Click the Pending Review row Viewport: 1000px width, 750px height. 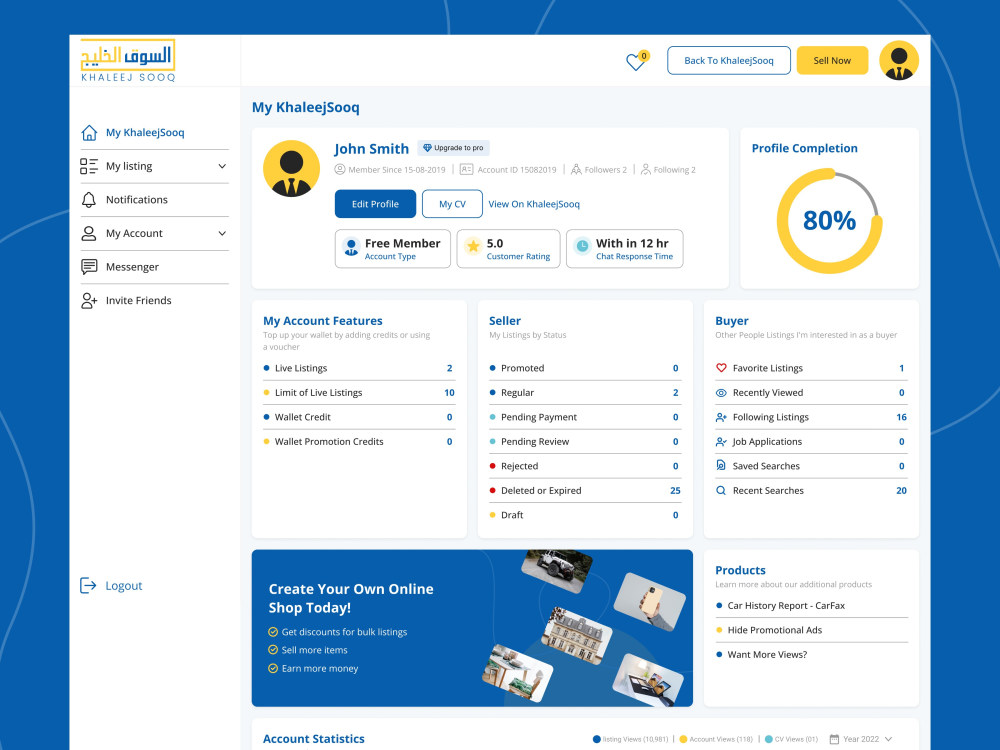(x=585, y=441)
